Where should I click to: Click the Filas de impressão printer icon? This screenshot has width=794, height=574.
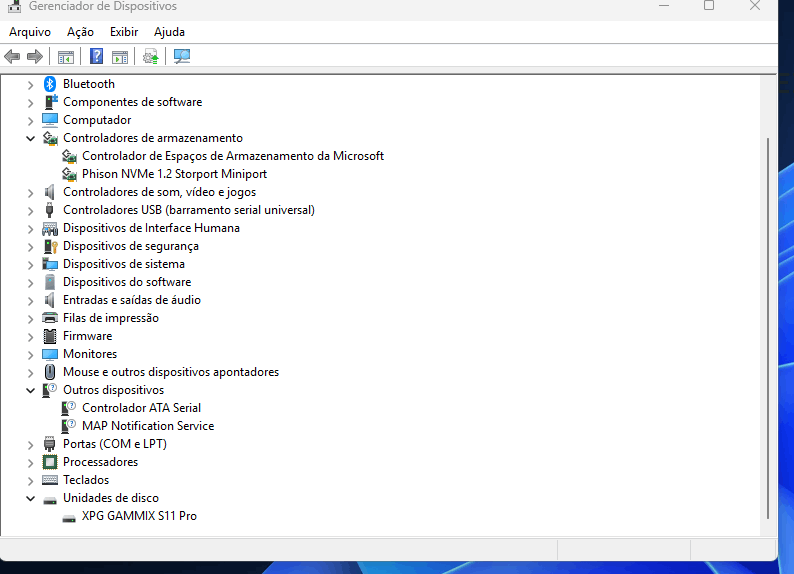(50, 318)
